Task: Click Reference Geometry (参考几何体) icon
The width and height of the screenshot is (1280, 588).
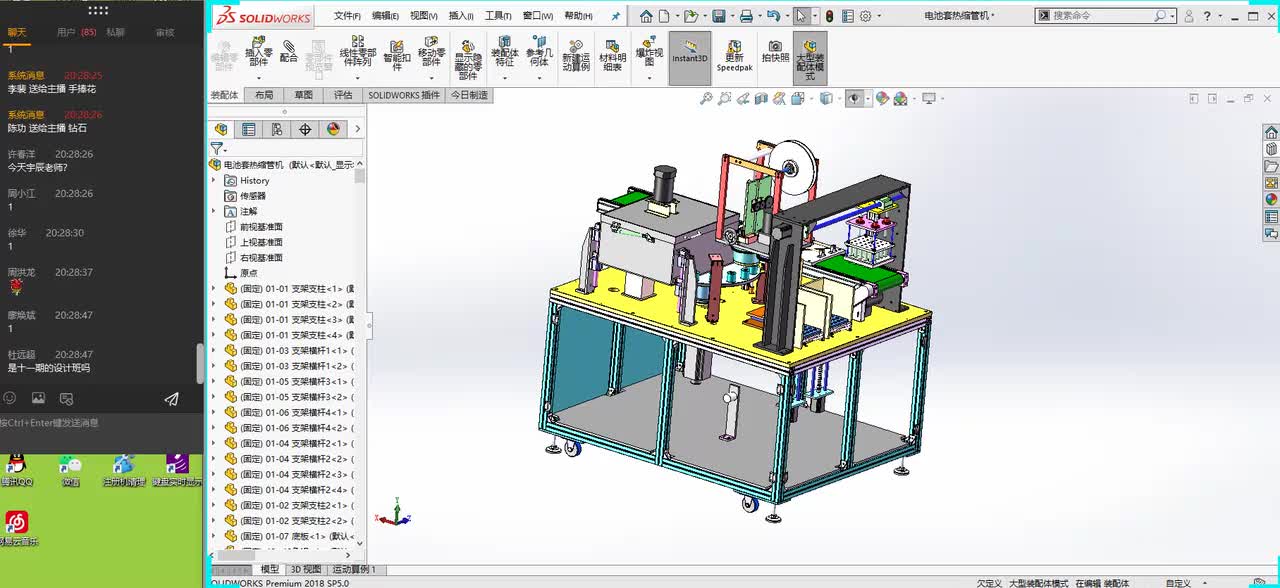Action: (x=538, y=51)
